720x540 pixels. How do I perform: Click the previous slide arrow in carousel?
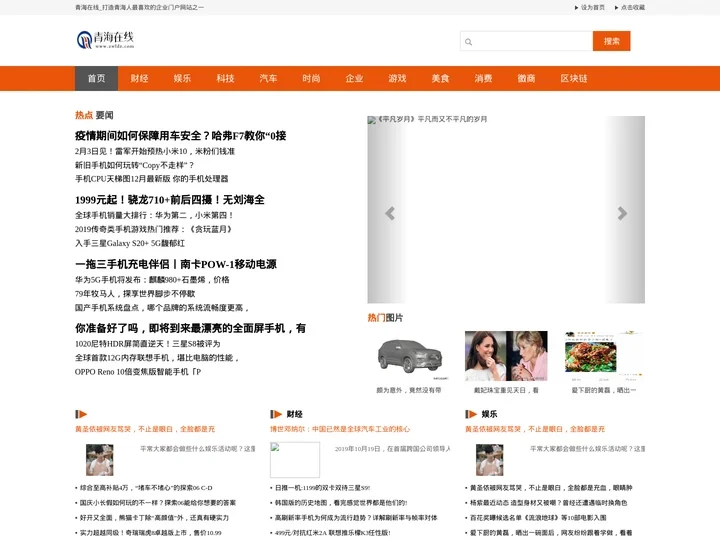point(390,213)
